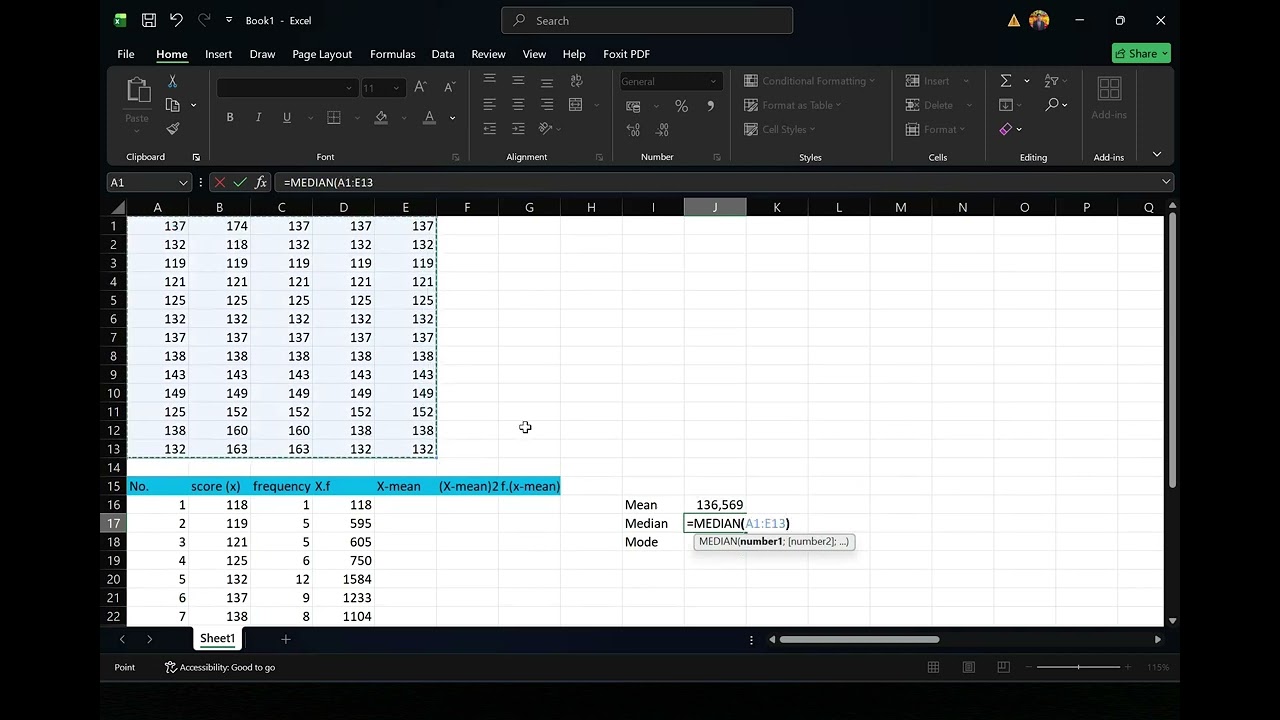Click Increase Decimal icon

[x=633, y=130]
